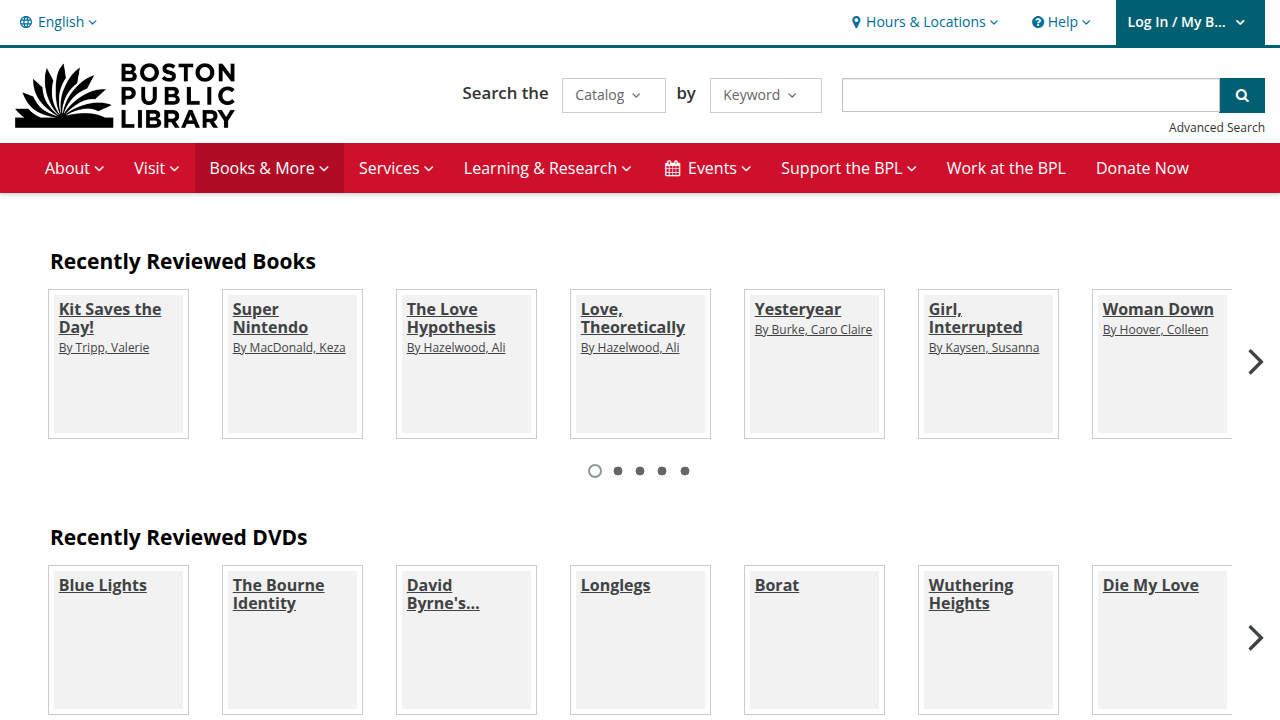Open author link Hoover, Colleen
Screen dimensions: 1280x720
(1155, 330)
